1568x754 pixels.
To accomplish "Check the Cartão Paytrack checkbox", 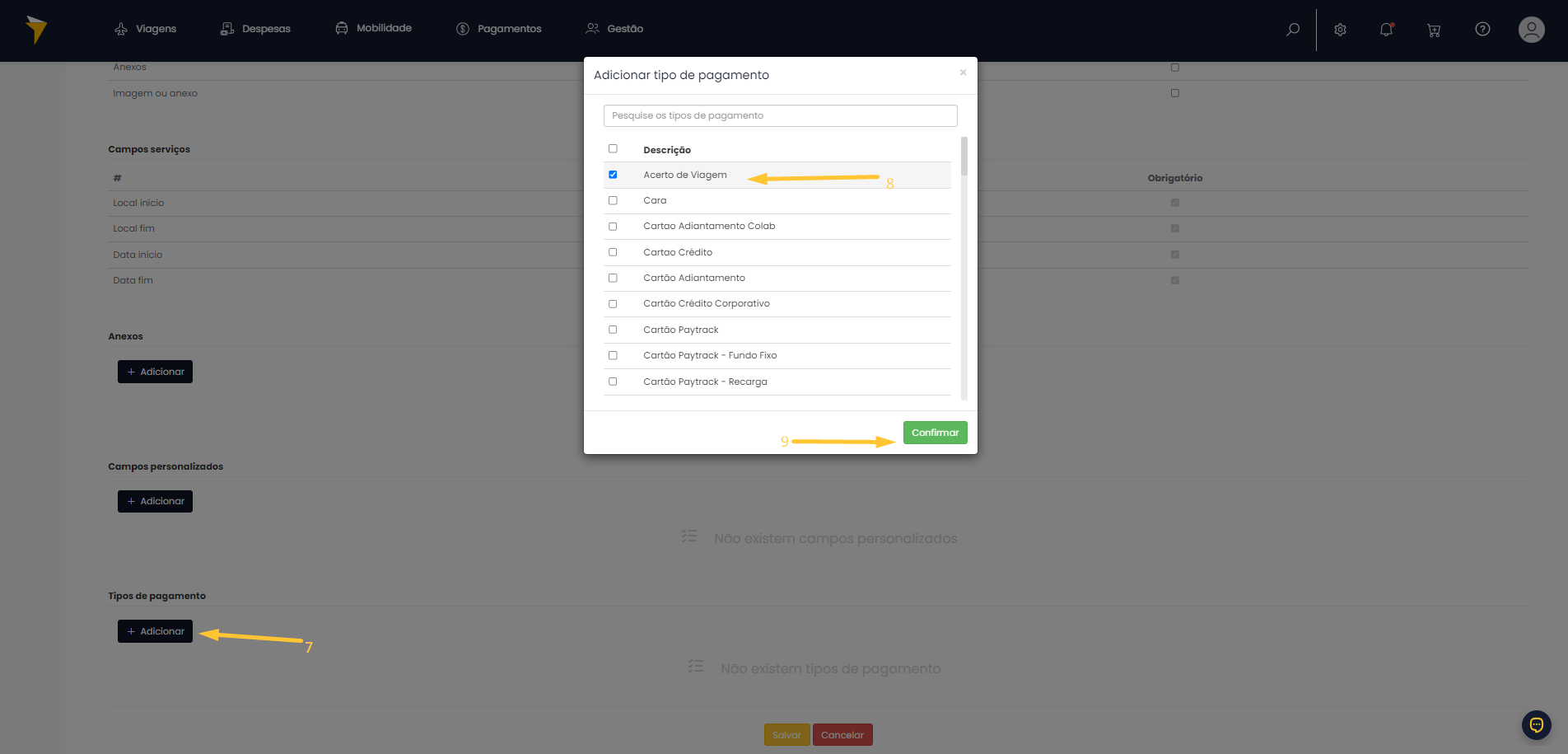I will click(x=613, y=330).
